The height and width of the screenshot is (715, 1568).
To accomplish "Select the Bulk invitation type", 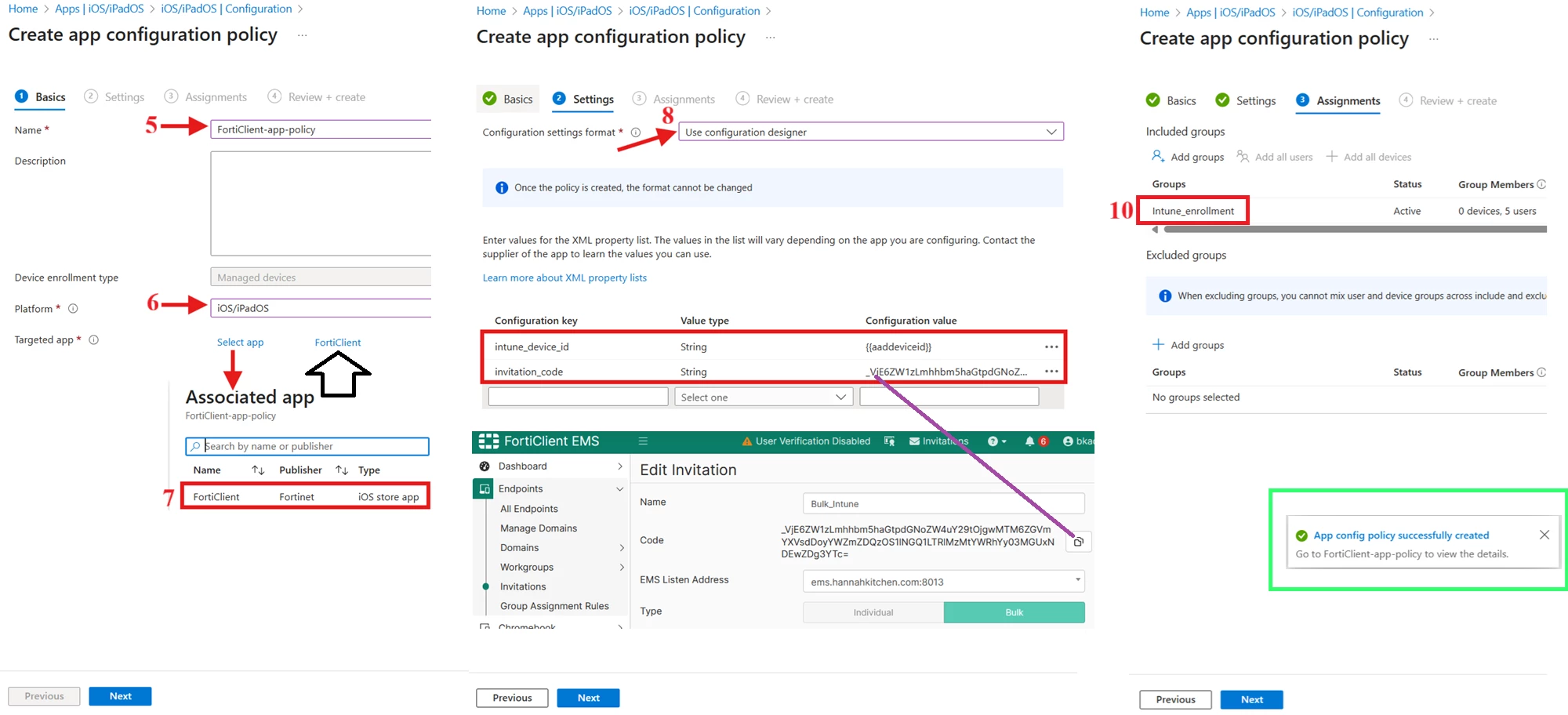I will click(x=1014, y=613).
